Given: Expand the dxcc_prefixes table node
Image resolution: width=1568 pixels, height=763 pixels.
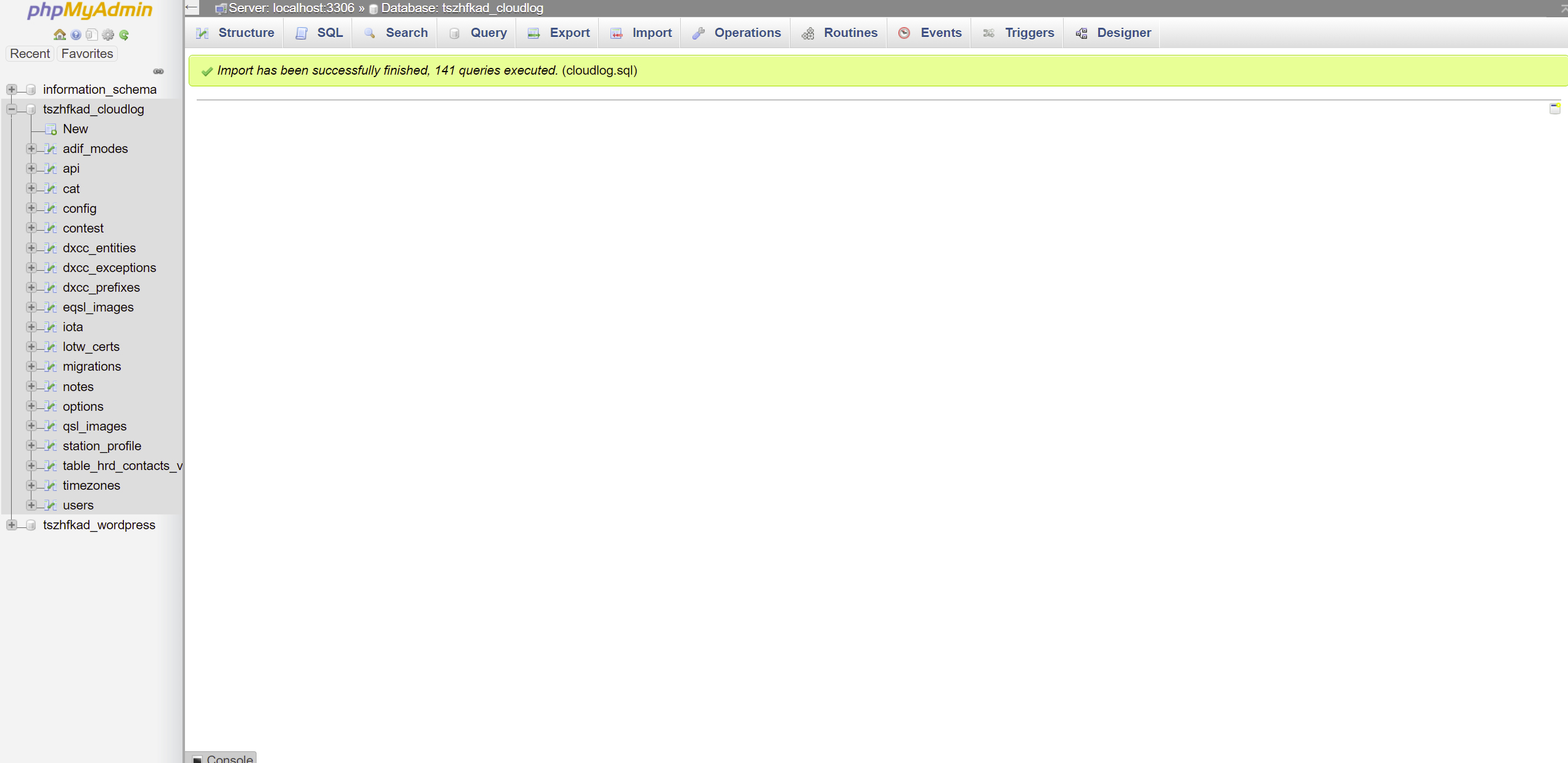Looking at the screenshot, I should [31, 287].
